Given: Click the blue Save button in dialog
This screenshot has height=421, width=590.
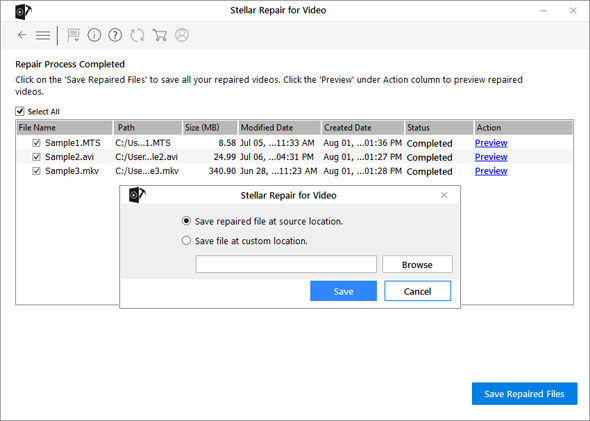Looking at the screenshot, I should pos(343,291).
